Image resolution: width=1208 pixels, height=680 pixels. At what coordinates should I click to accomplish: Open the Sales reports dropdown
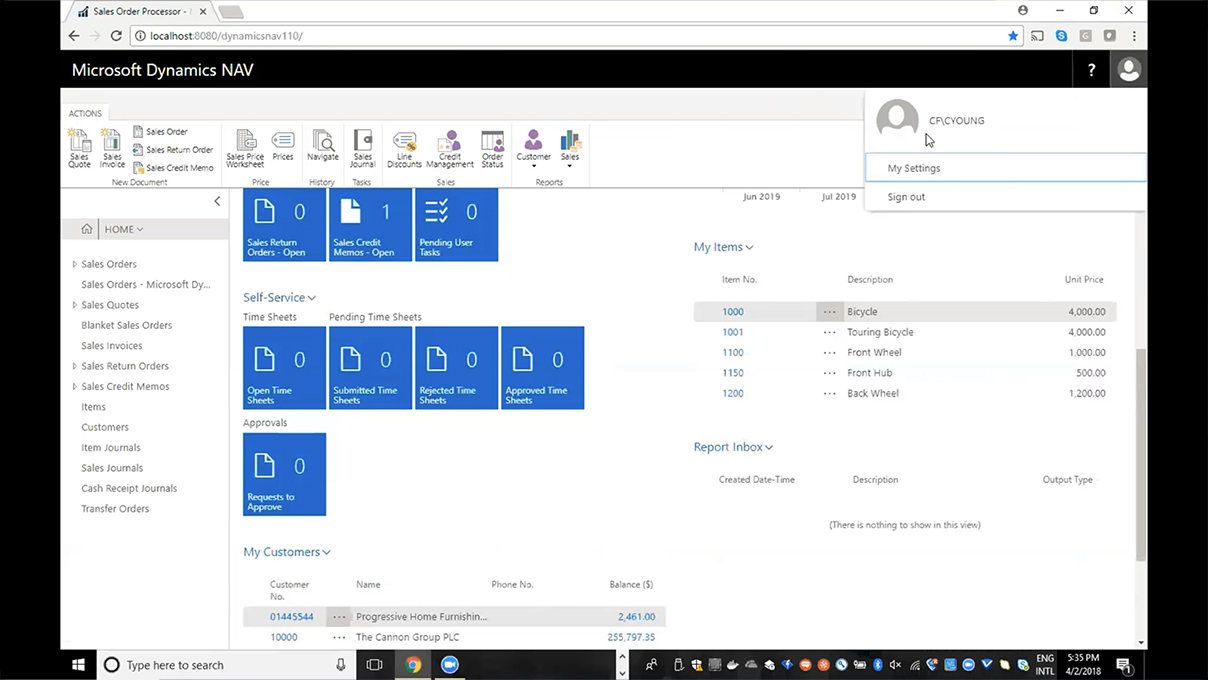(x=570, y=149)
